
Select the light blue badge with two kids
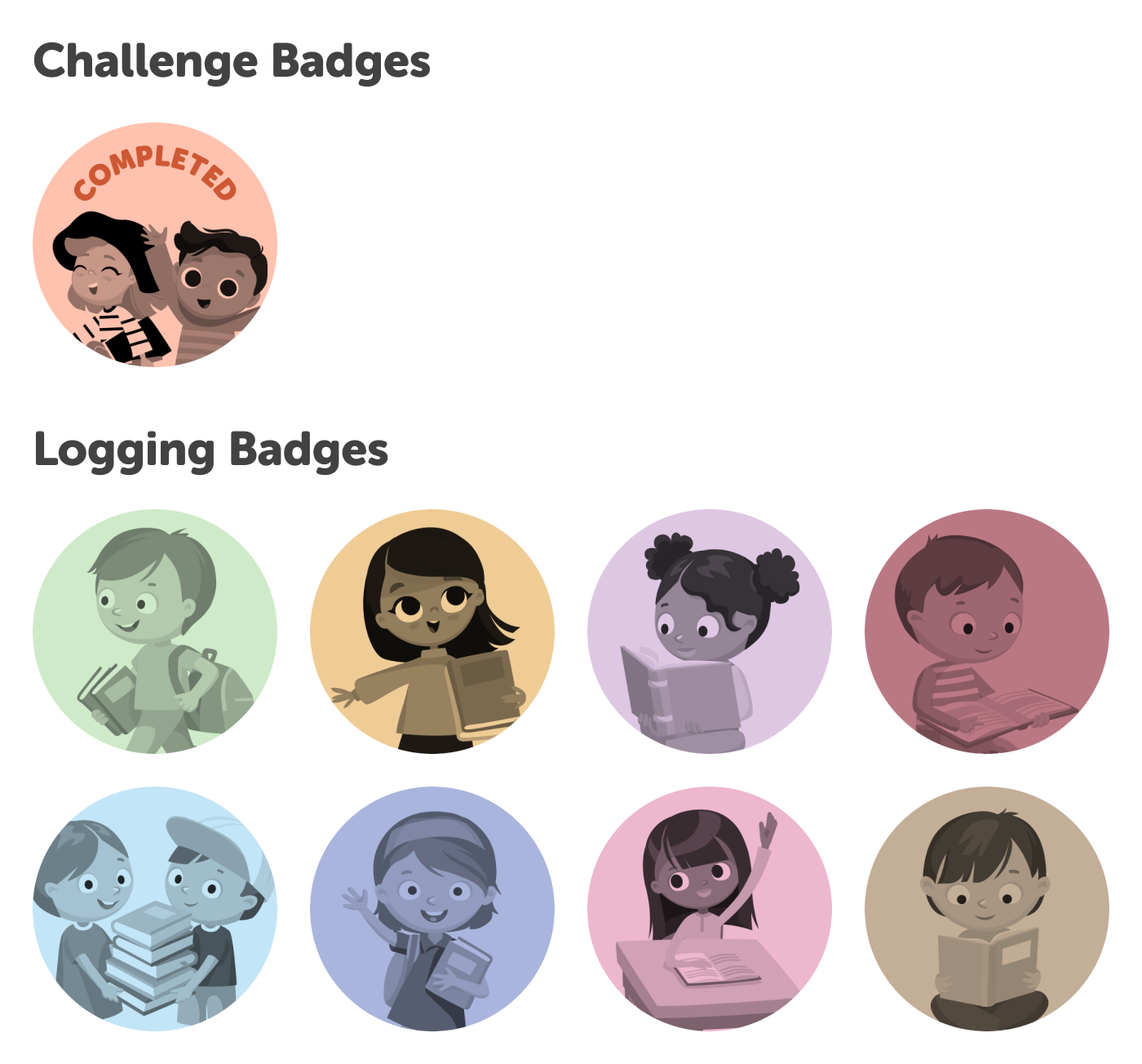[x=155, y=909]
